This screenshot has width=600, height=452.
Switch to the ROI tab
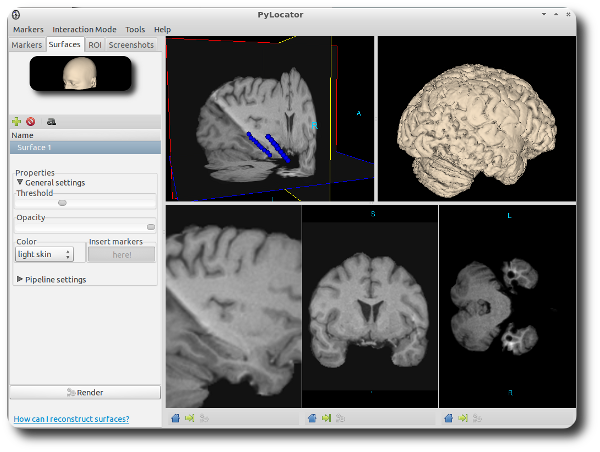95,45
